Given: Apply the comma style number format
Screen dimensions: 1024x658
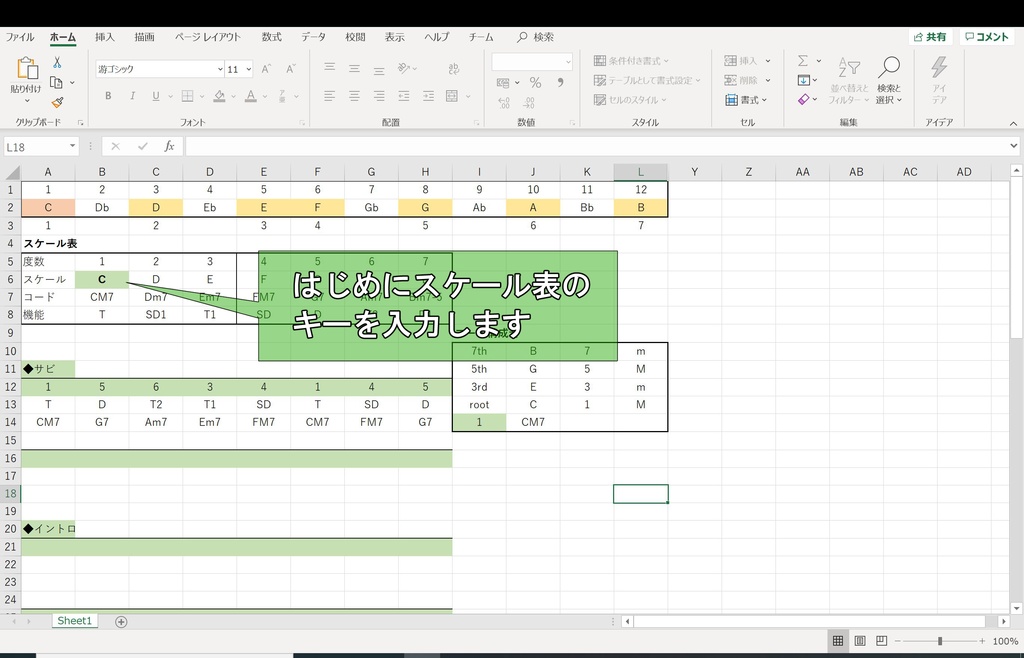Looking at the screenshot, I should coord(560,83).
